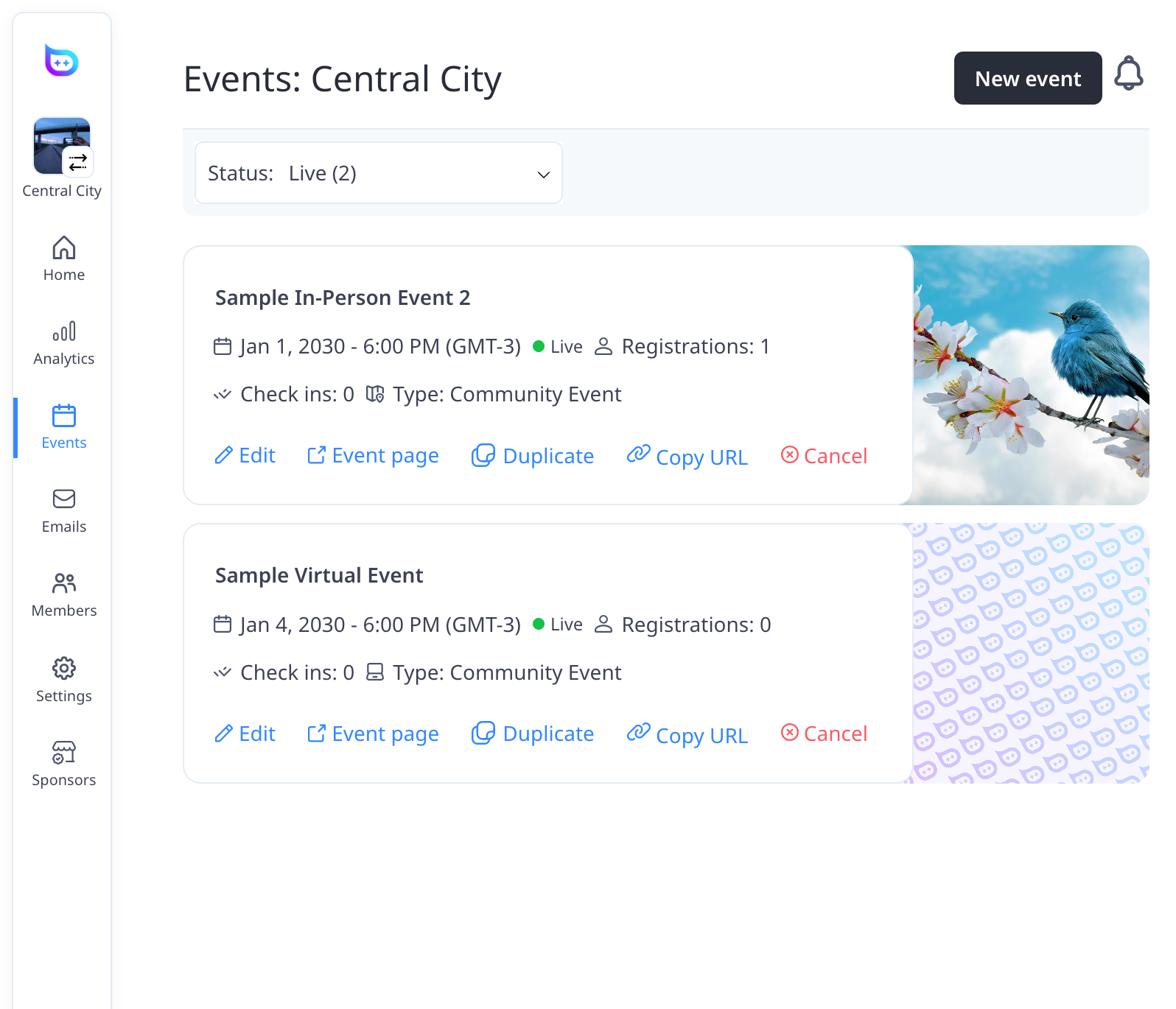Cancel the Sample Virtual Event
1176x1009 pixels.
[x=824, y=734]
